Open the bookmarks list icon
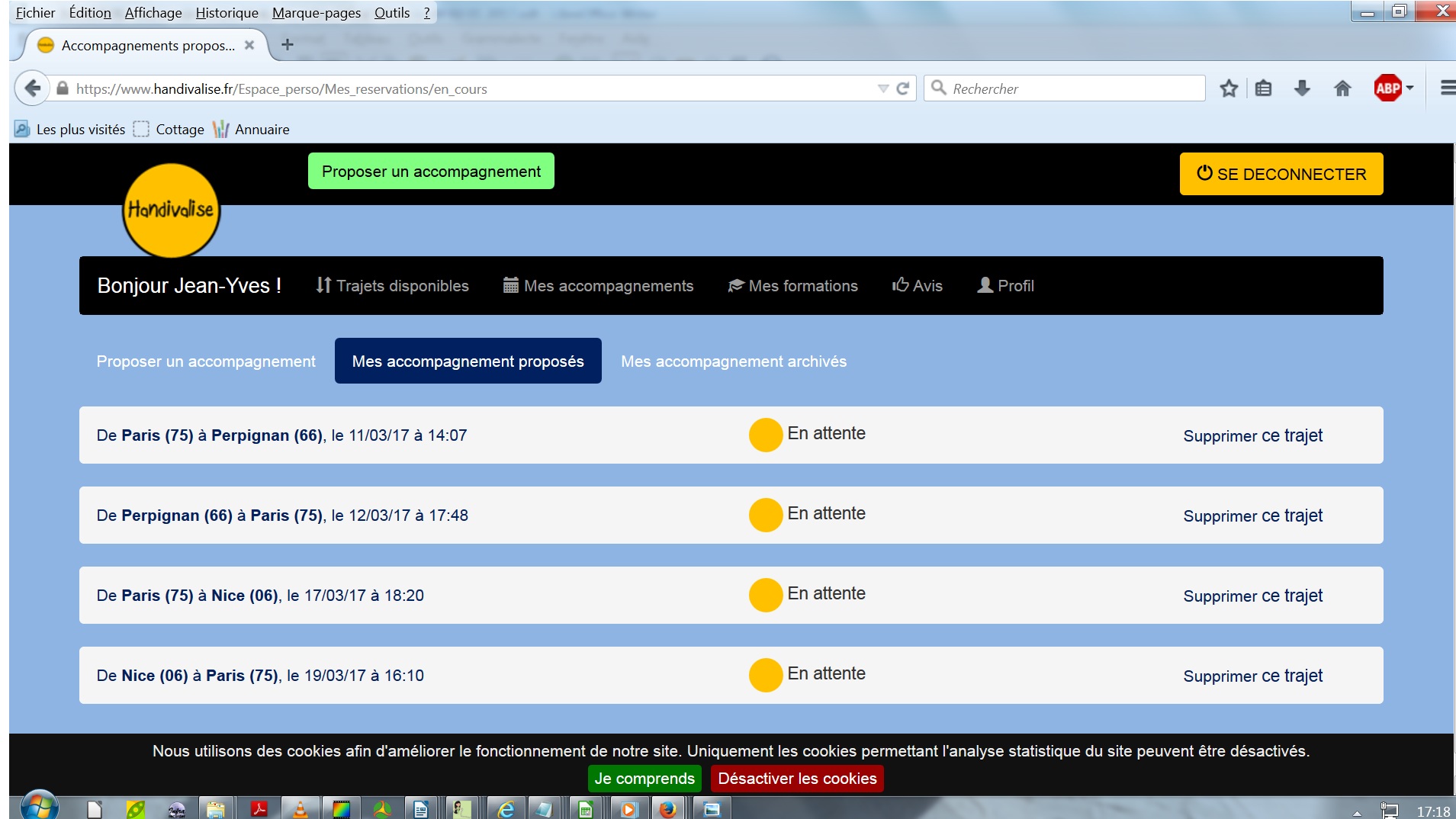The width and height of the screenshot is (1456, 819). pos(1264,88)
